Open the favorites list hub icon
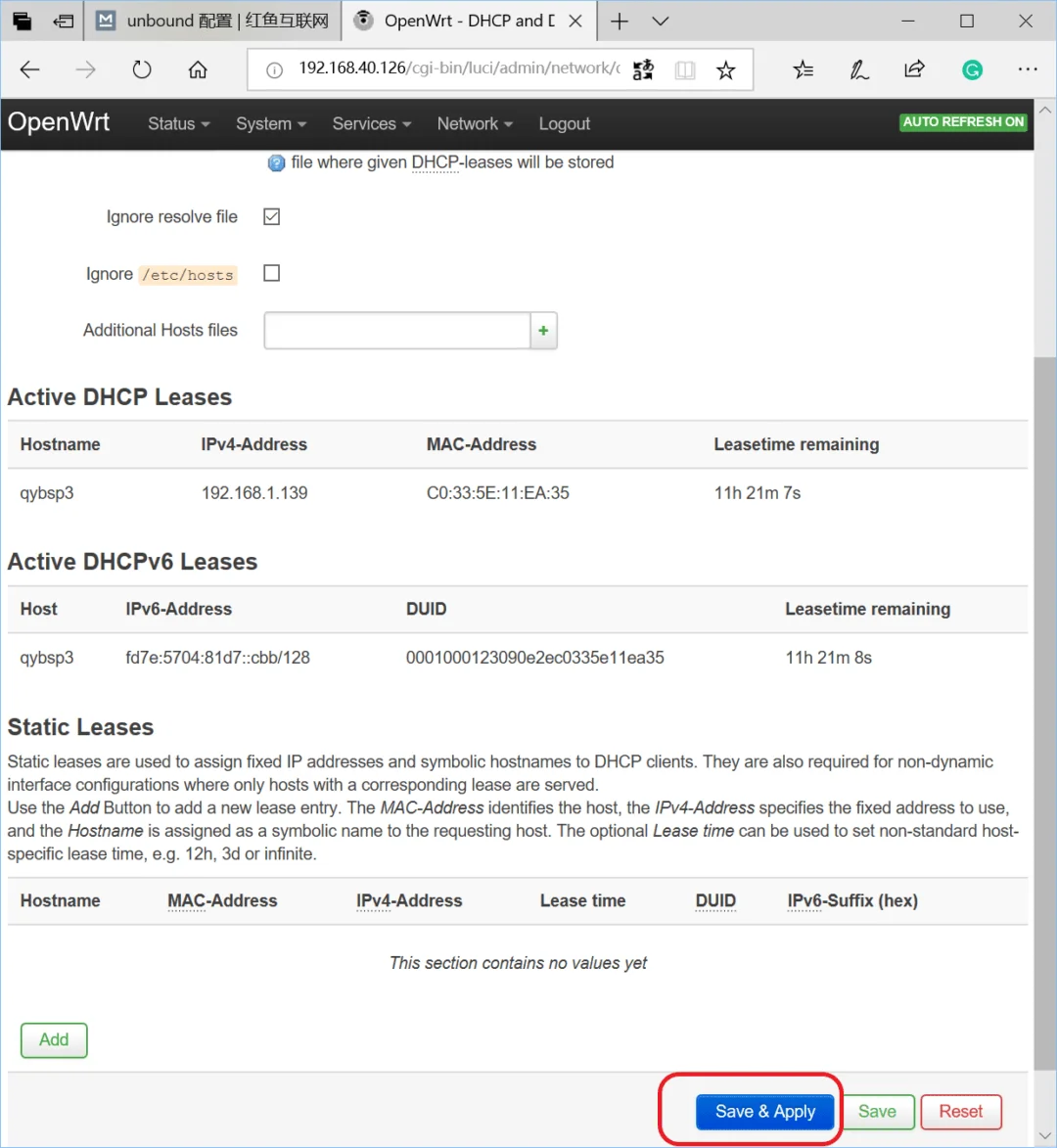1057x1148 pixels. pos(803,69)
